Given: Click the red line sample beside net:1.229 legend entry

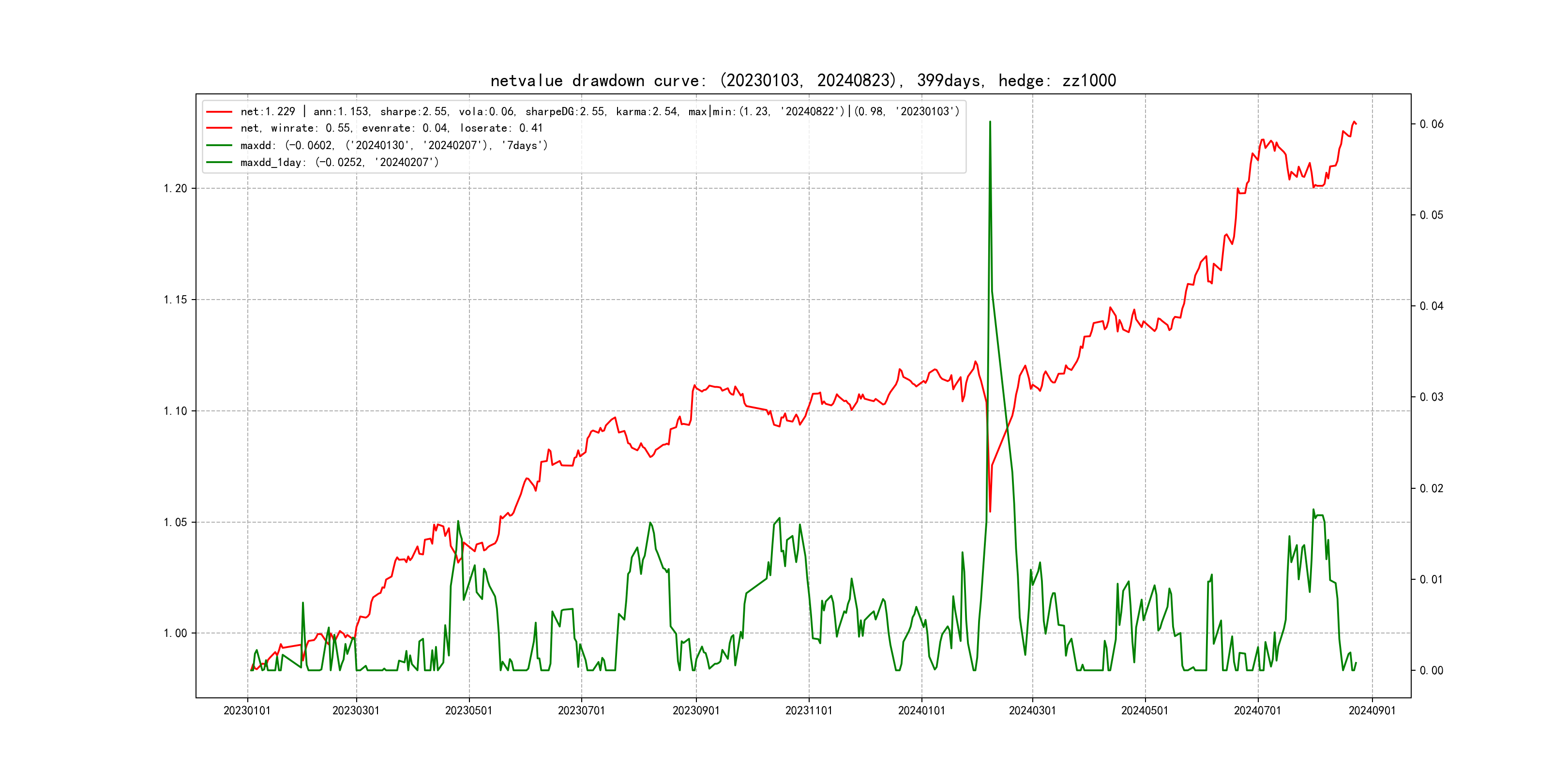Looking at the screenshot, I should click(x=219, y=112).
